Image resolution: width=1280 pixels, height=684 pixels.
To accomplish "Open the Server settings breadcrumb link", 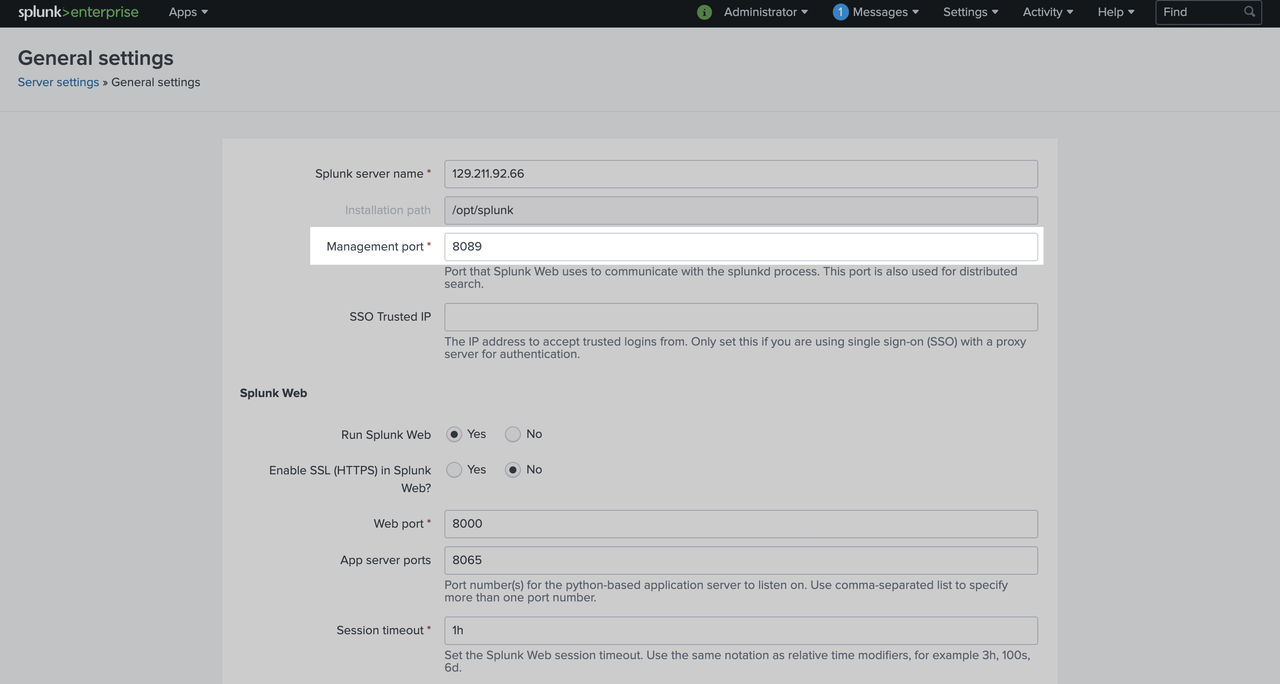I will coord(58,81).
